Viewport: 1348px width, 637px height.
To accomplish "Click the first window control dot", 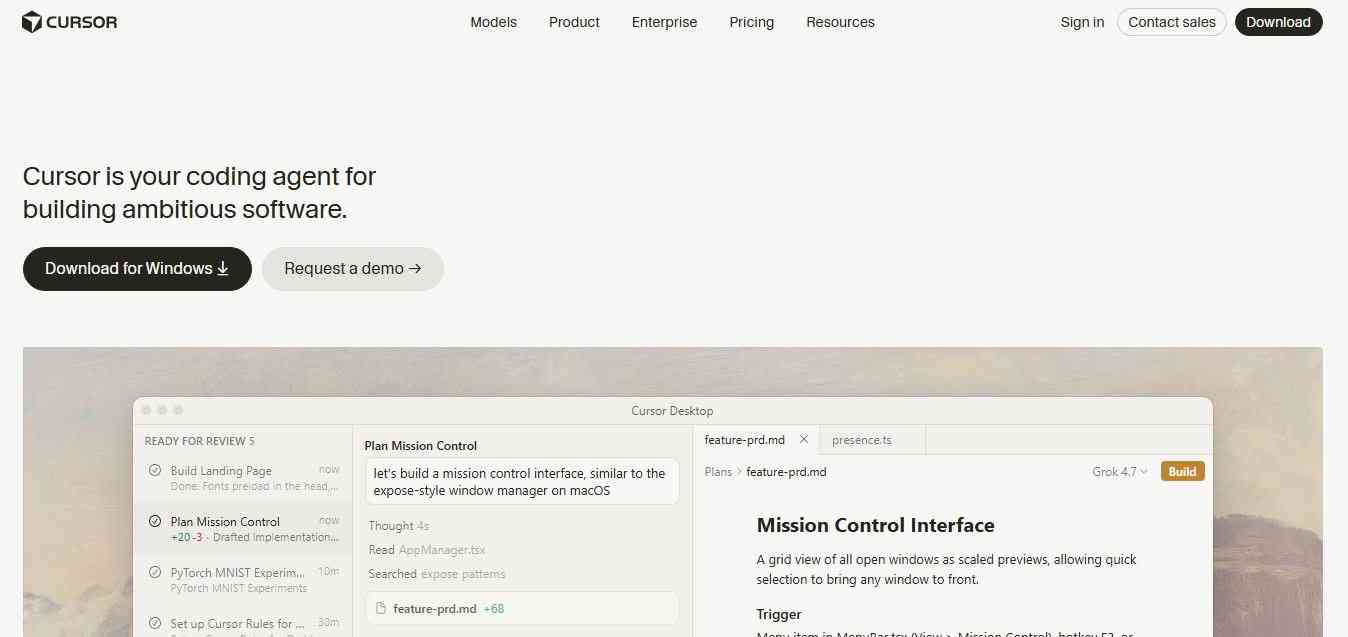I will pyautogui.click(x=146, y=410).
